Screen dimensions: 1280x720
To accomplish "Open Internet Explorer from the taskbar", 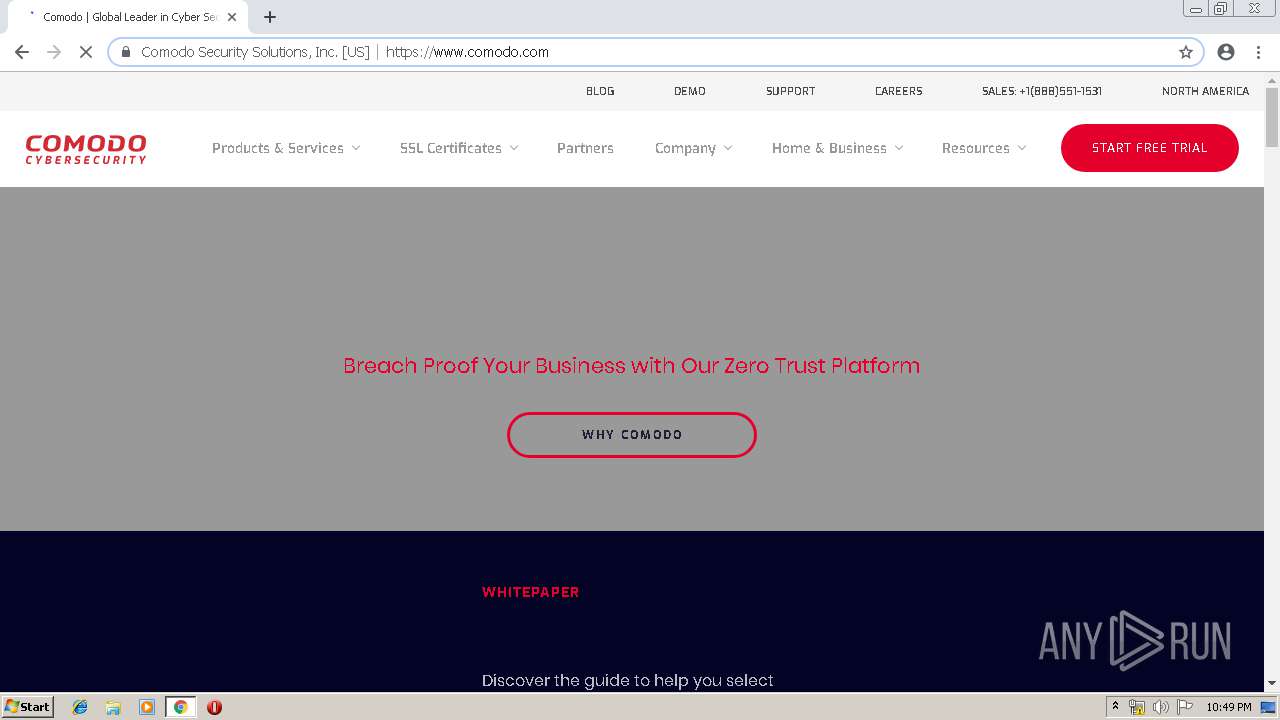I will tap(80, 707).
